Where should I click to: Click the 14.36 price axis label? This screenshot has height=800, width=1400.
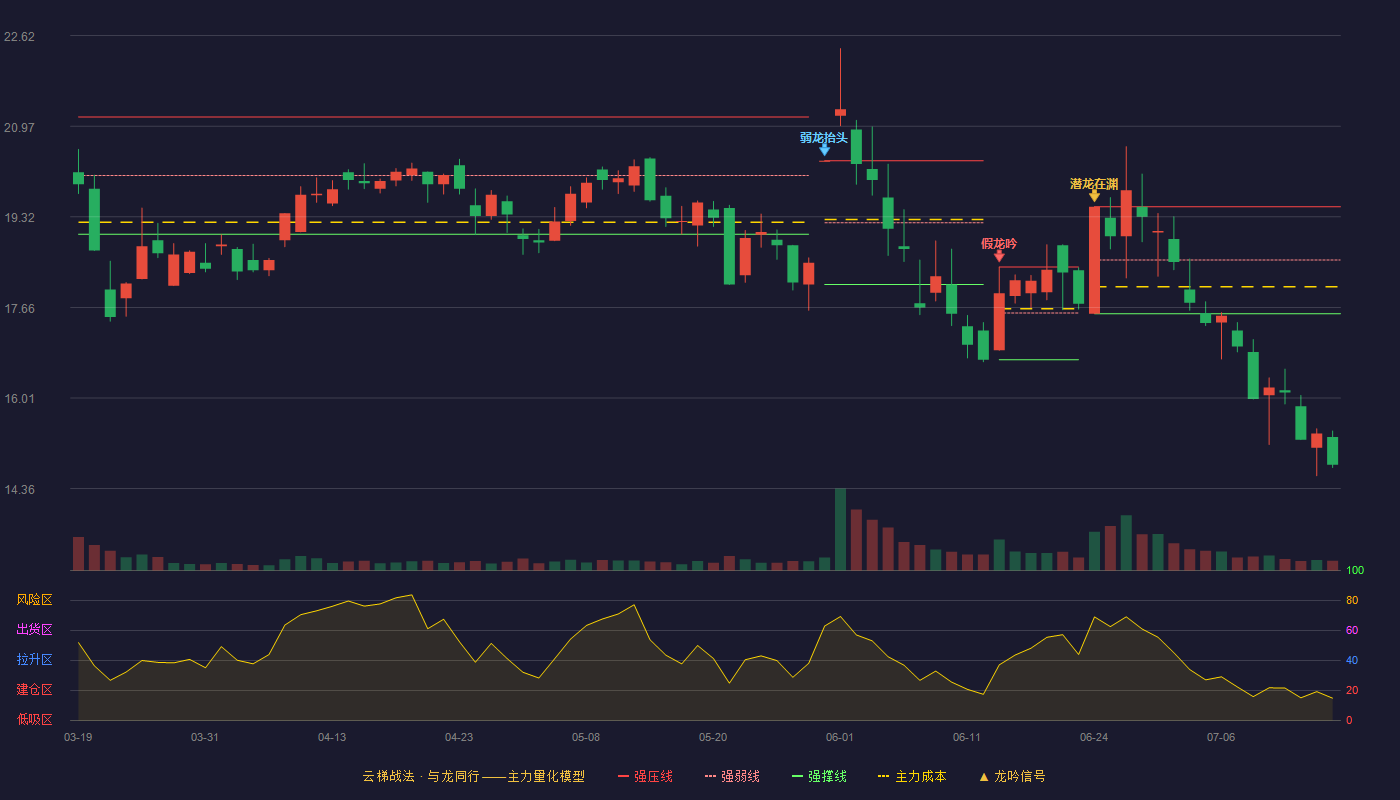pos(19,490)
